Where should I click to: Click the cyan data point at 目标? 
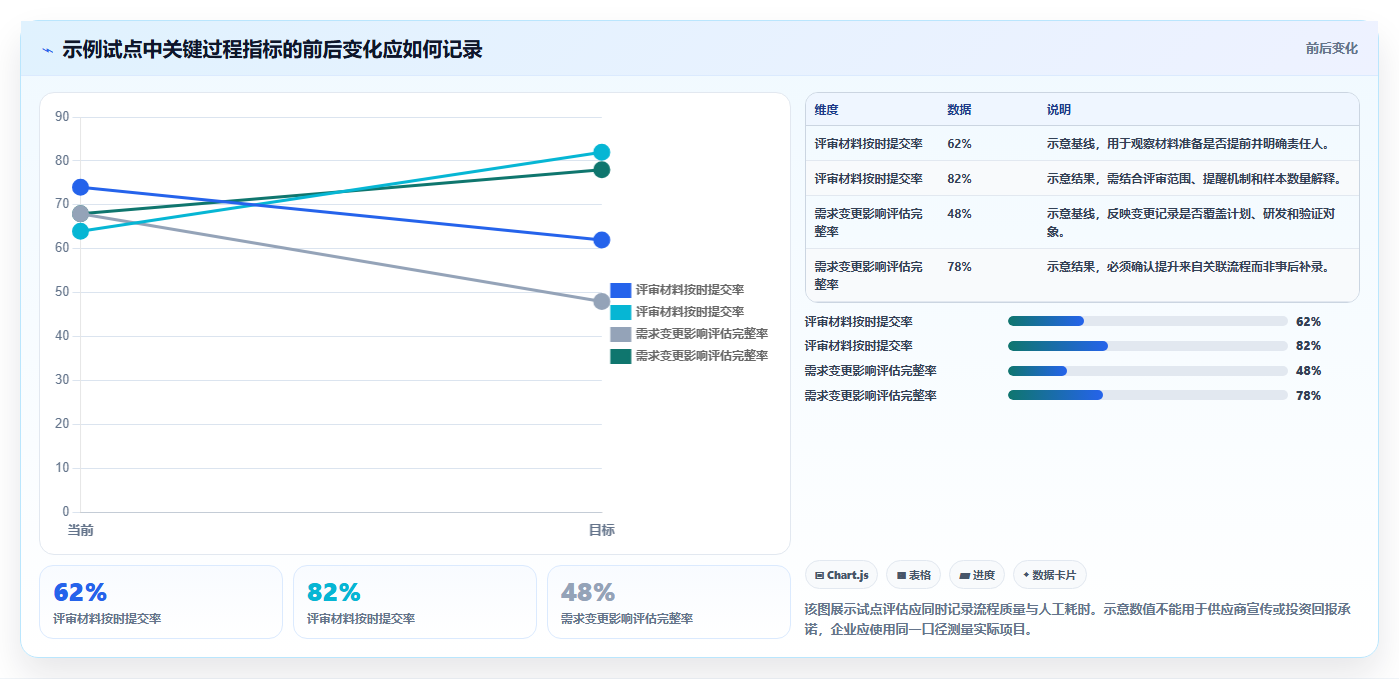tap(601, 152)
